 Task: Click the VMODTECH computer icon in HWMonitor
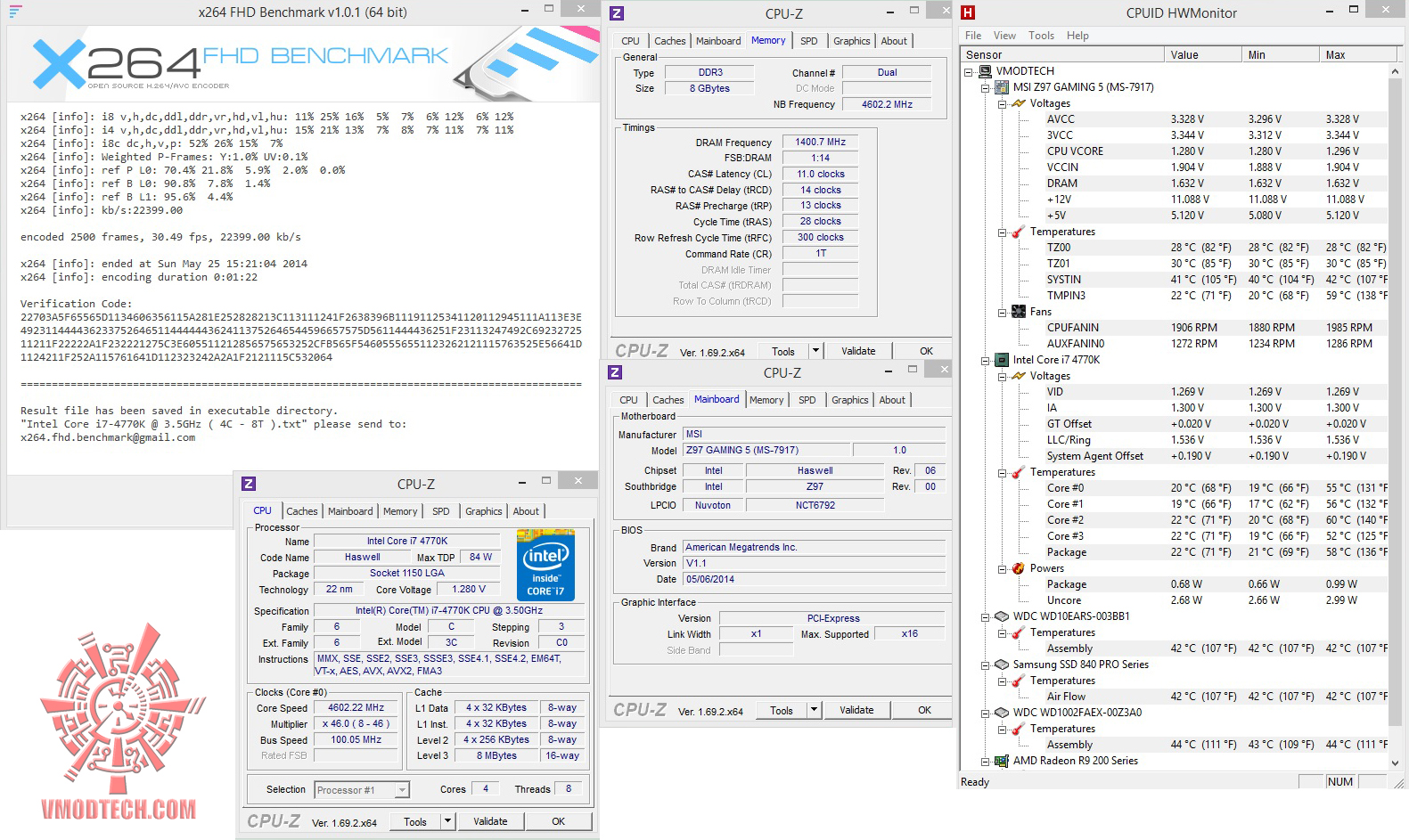point(985,71)
